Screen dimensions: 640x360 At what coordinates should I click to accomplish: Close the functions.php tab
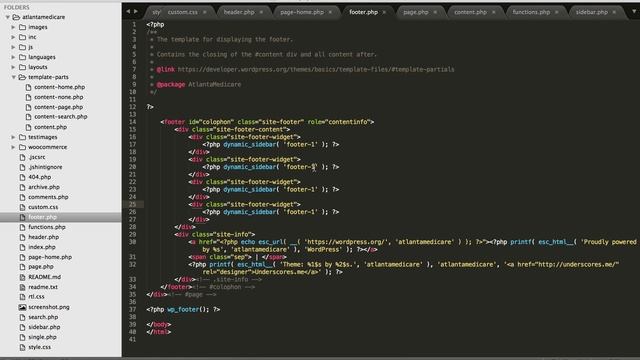[x=556, y=12]
